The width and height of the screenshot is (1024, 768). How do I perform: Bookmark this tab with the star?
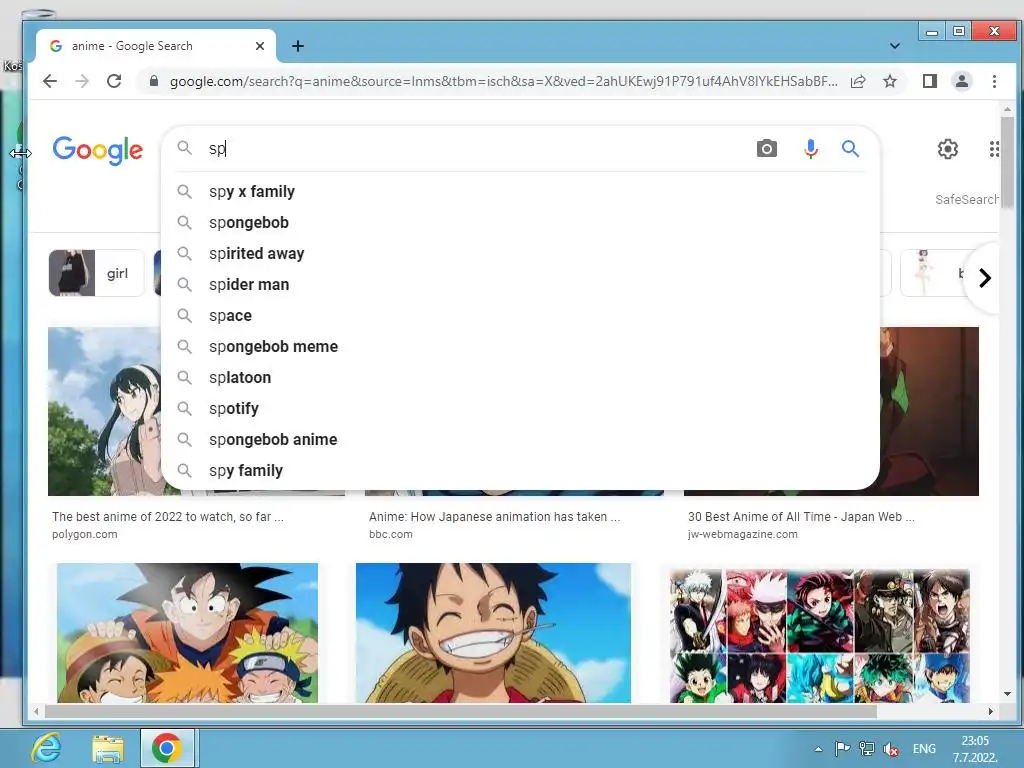tap(889, 81)
